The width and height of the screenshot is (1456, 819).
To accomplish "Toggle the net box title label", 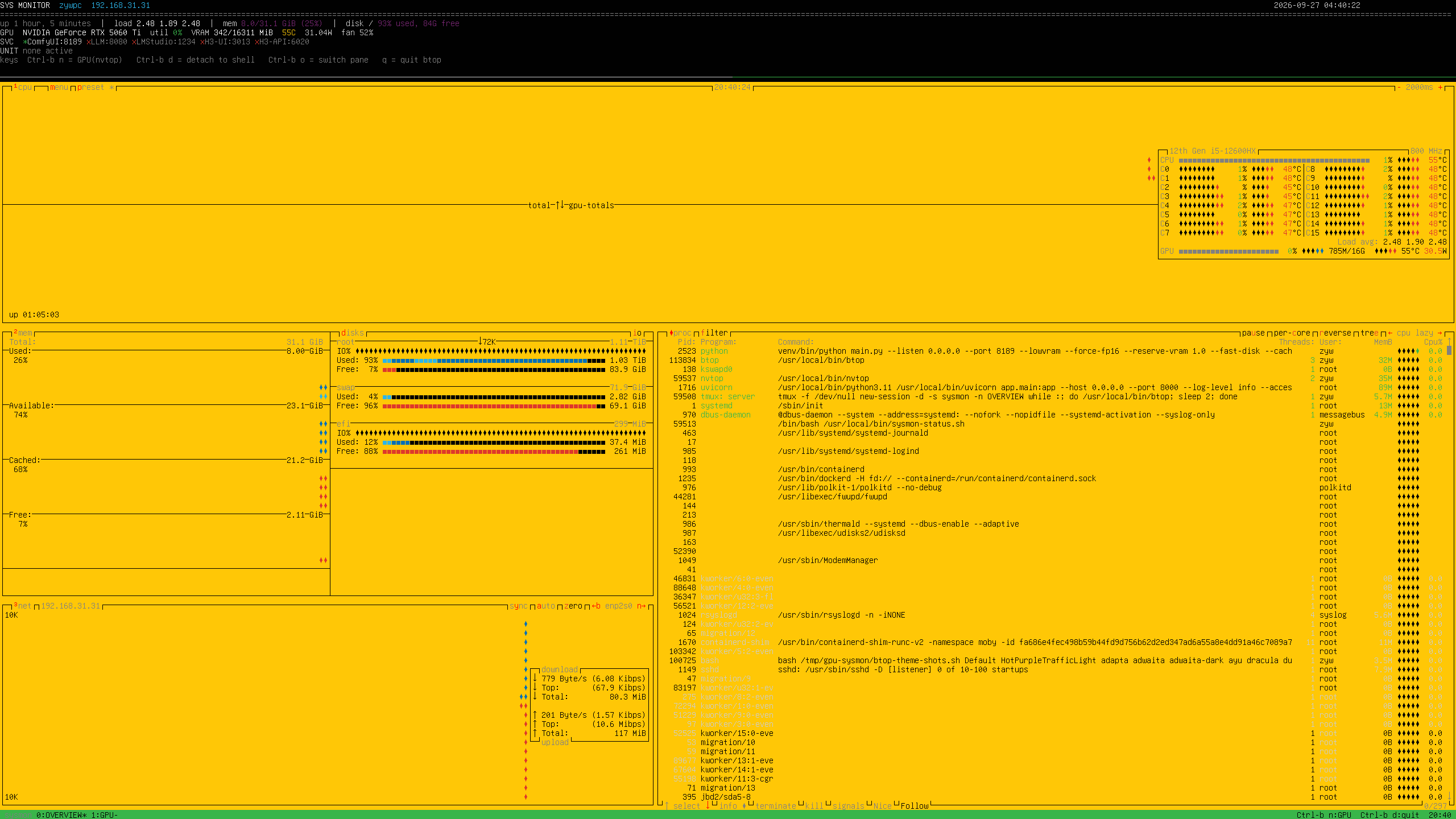I will [23, 606].
